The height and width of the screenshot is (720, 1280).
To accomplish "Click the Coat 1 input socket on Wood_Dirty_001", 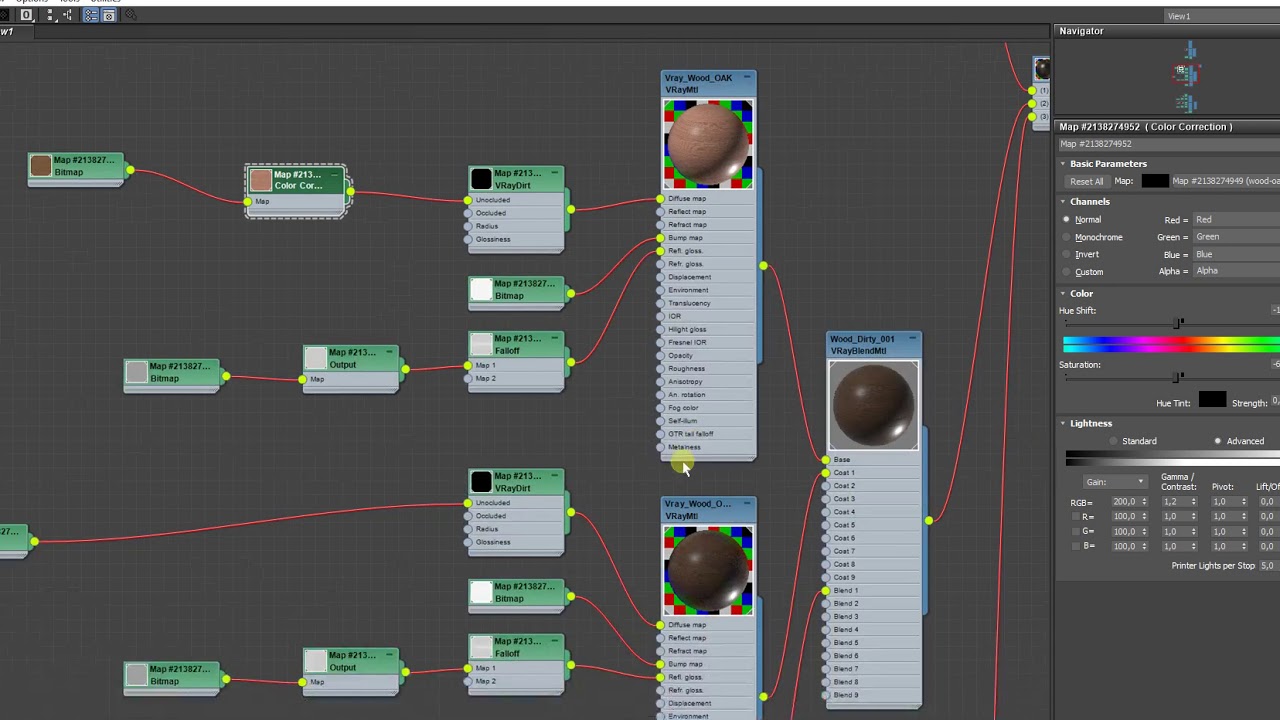I will [x=825, y=473].
